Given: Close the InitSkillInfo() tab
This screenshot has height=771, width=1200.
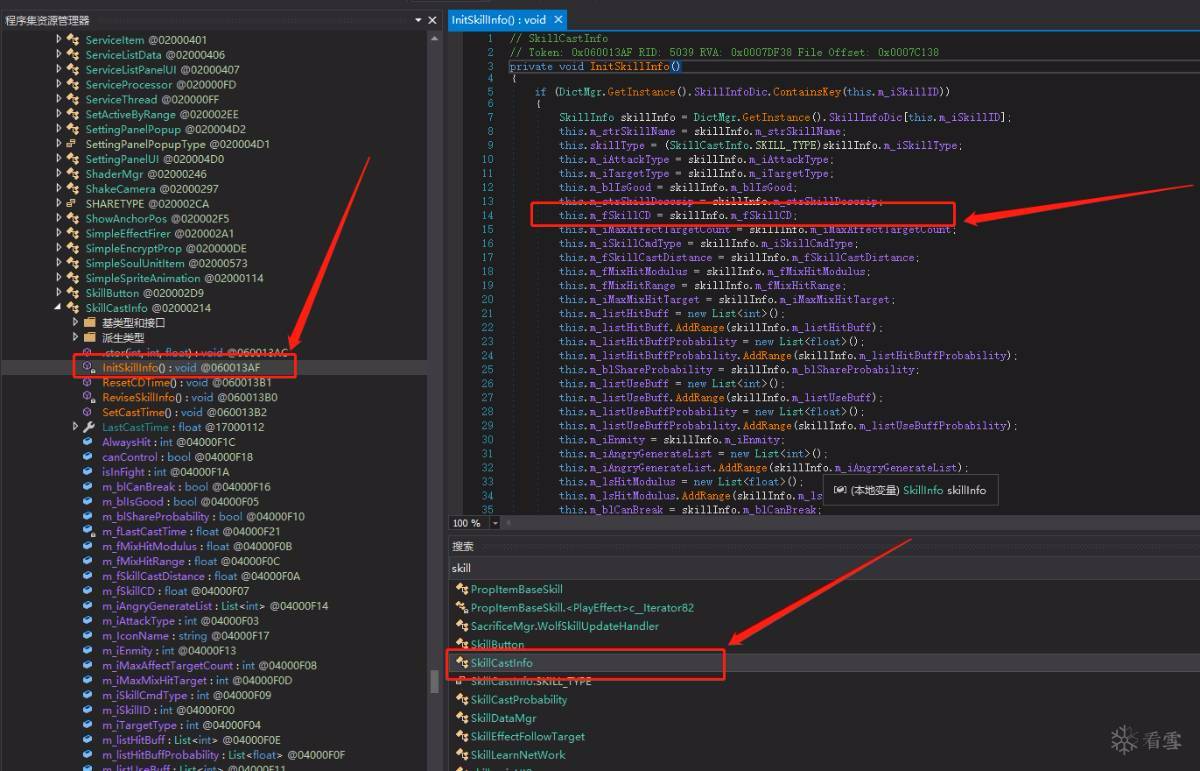Looking at the screenshot, I should pyautogui.click(x=558, y=20).
